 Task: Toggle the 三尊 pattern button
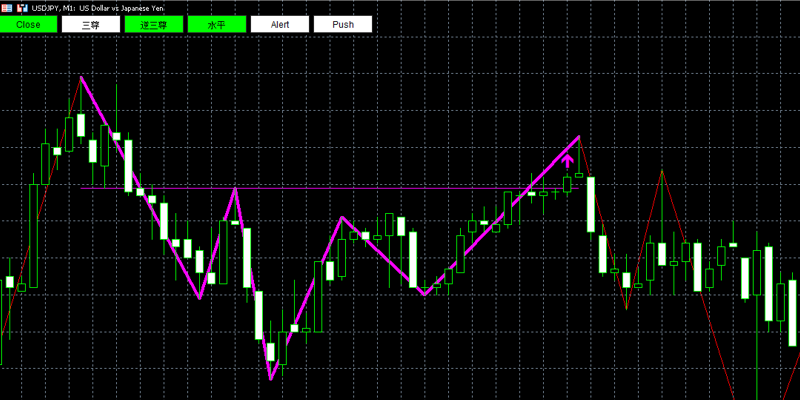[91, 24]
